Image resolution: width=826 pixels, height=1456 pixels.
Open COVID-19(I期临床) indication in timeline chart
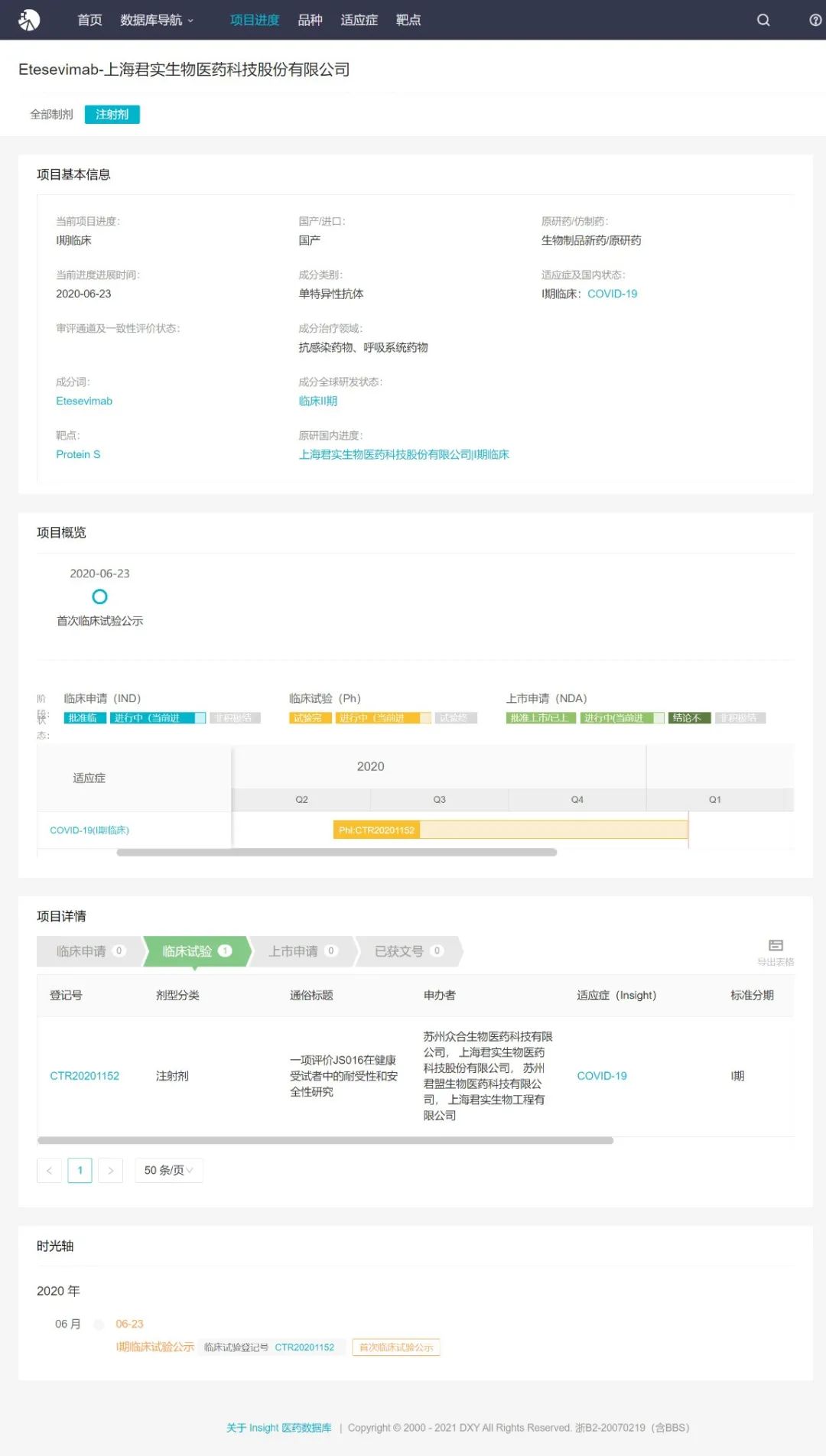click(x=89, y=830)
